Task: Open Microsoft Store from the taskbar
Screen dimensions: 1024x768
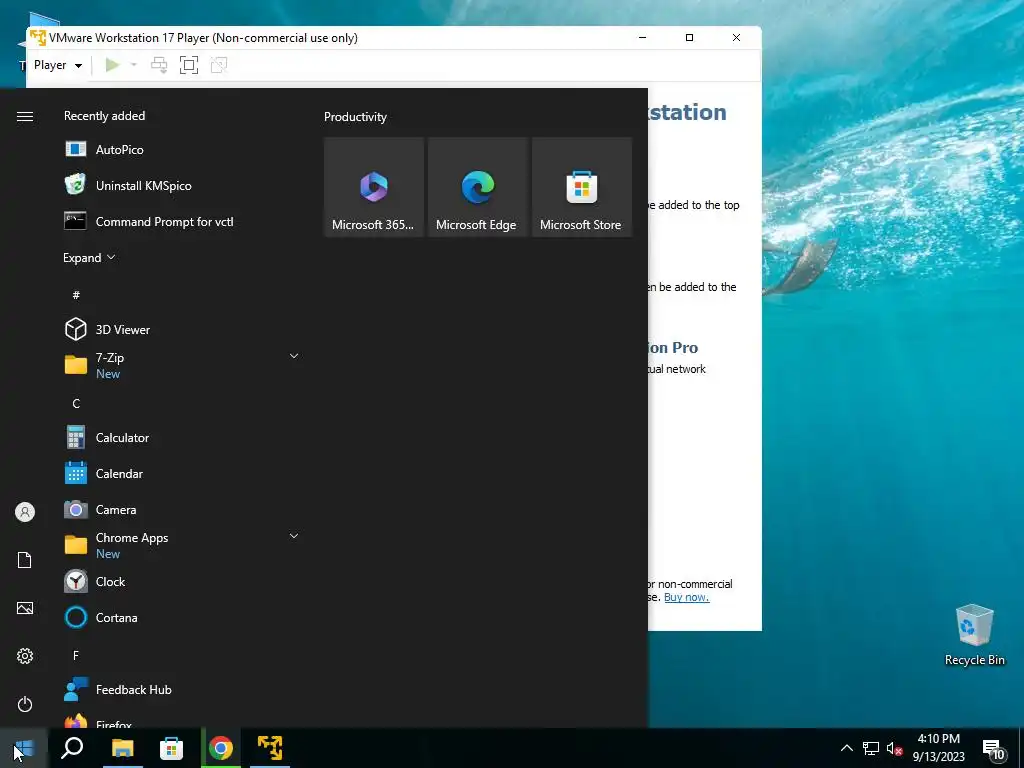Action: pos(171,748)
